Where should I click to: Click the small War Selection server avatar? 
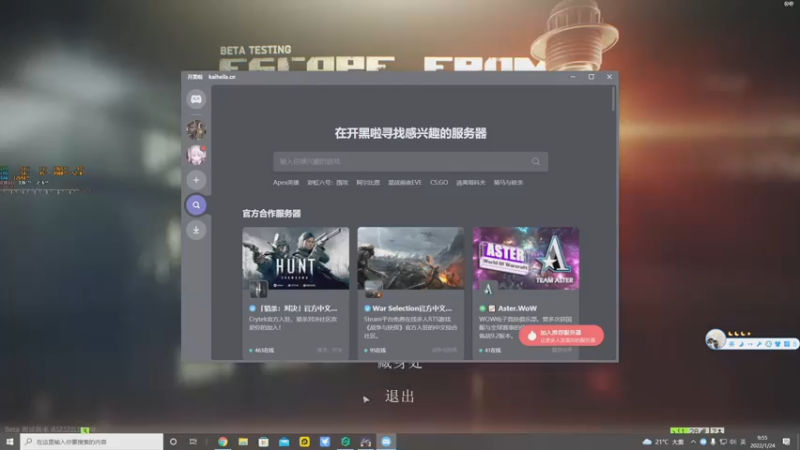click(373, 289)
